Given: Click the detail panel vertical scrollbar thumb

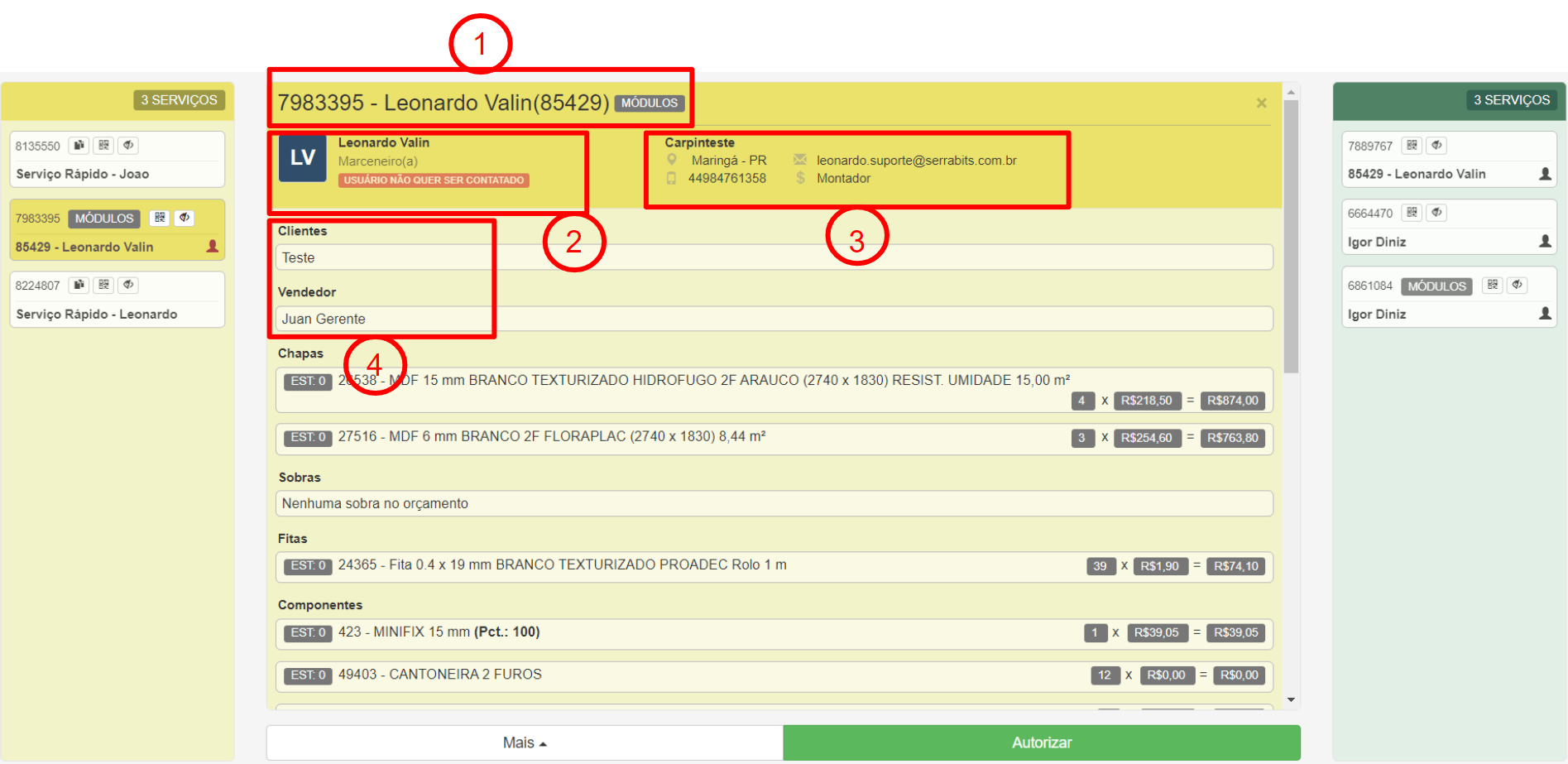Looking at the screenshot, I should pos(1291,236).
